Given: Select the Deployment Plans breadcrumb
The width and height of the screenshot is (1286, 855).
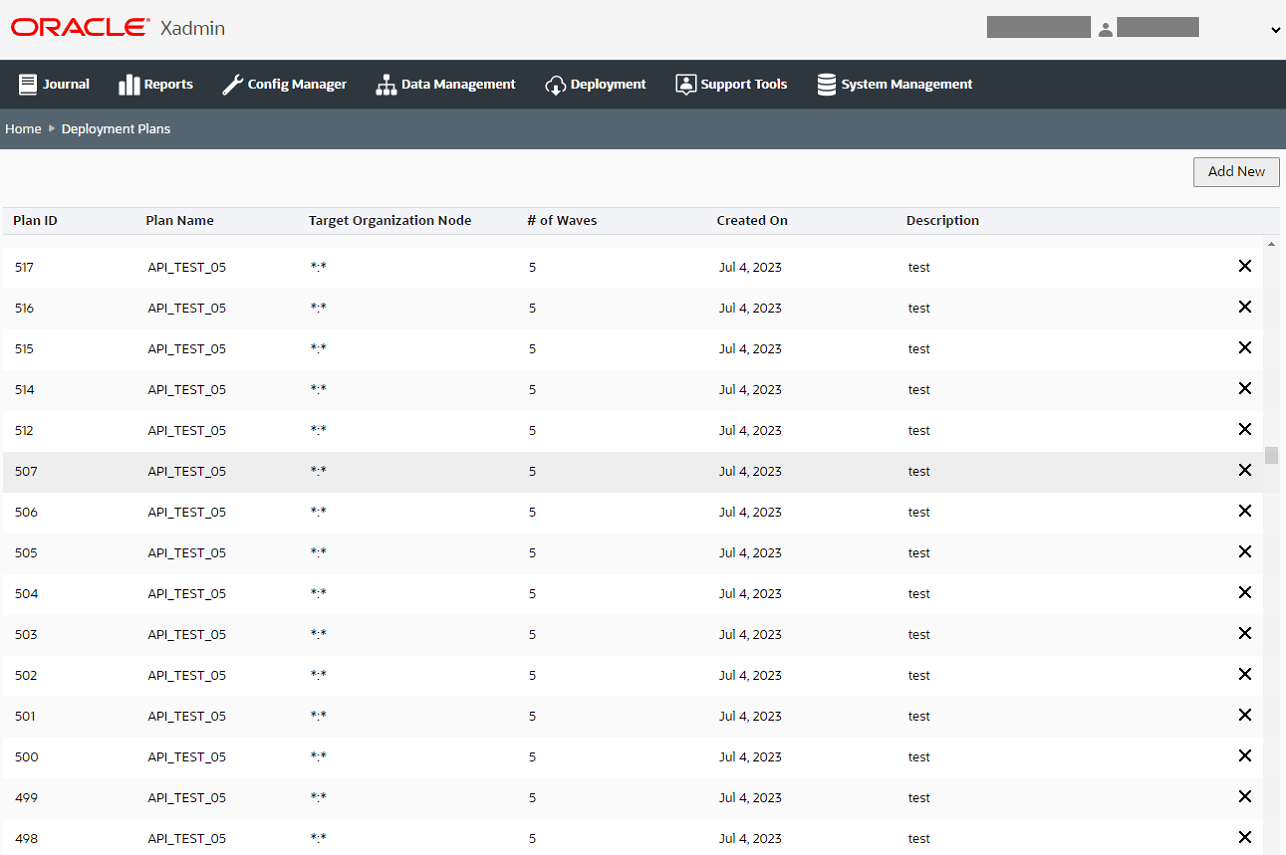Looking at the screenshot, I should [116, 129].
